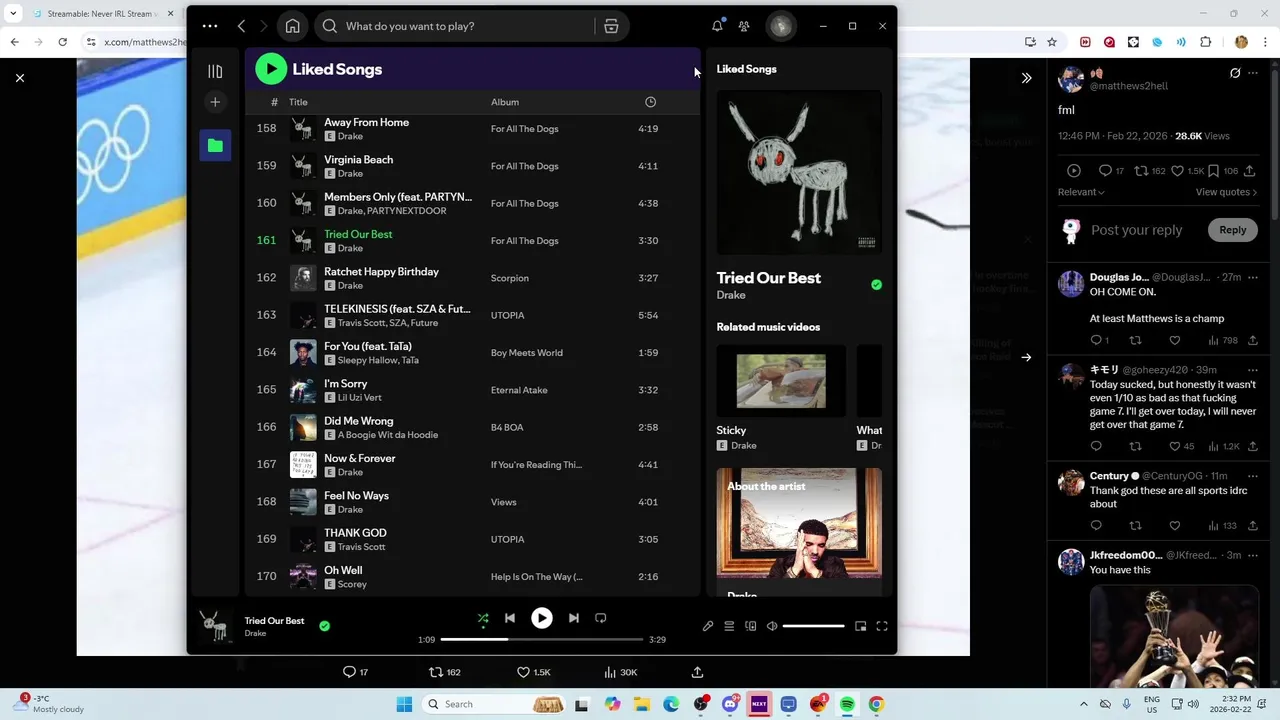Open more options on Douglas Jo reply
The image size is (1280, 720).
[x=1253, y=277]
